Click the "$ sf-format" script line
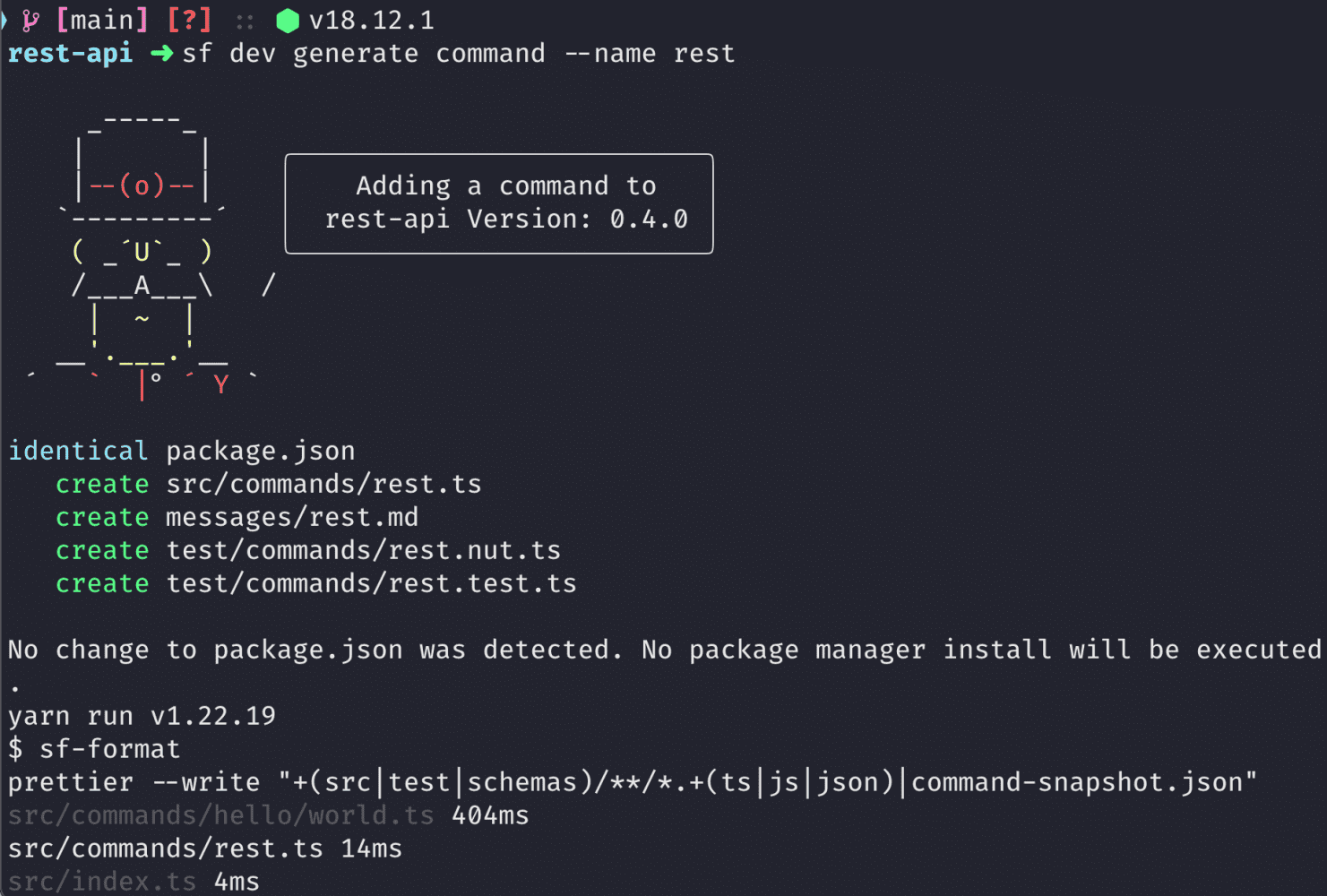The height and width of the screenshot is (896, 1327). click(x=94, y=749)
